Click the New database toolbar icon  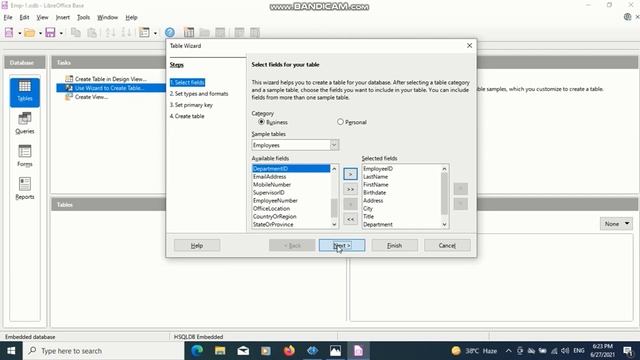click(x=9, y=33)
